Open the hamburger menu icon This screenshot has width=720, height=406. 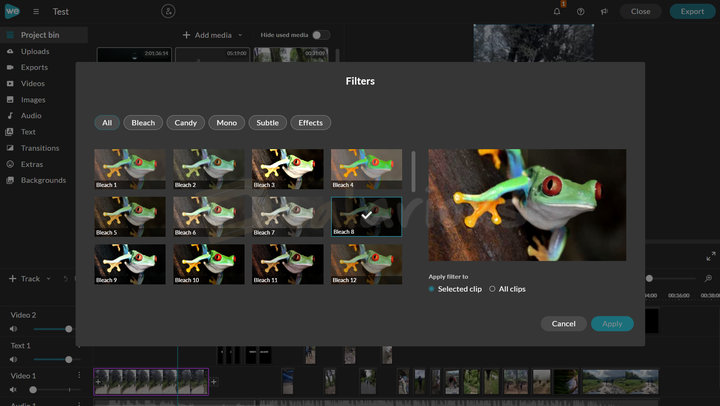(36, 11)
